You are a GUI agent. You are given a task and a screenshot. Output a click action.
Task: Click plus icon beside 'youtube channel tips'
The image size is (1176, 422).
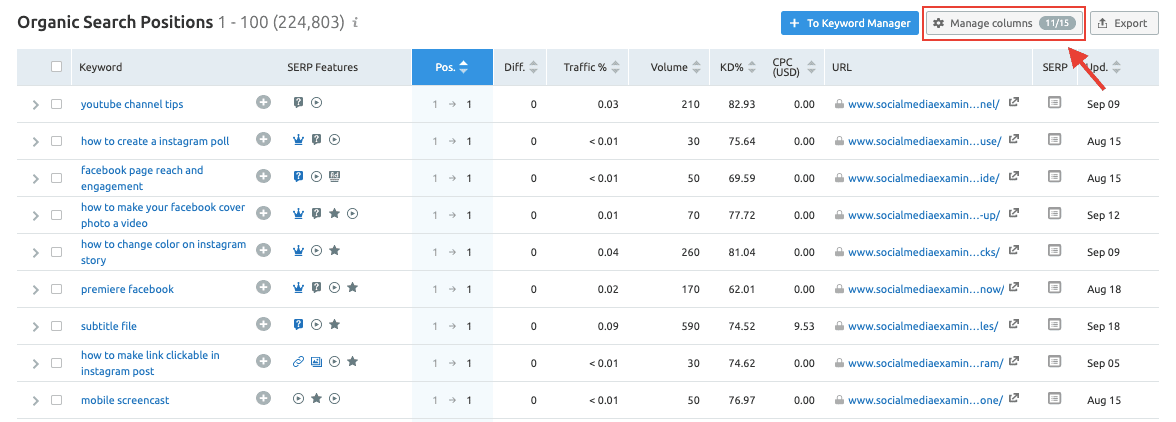[263, 103]
